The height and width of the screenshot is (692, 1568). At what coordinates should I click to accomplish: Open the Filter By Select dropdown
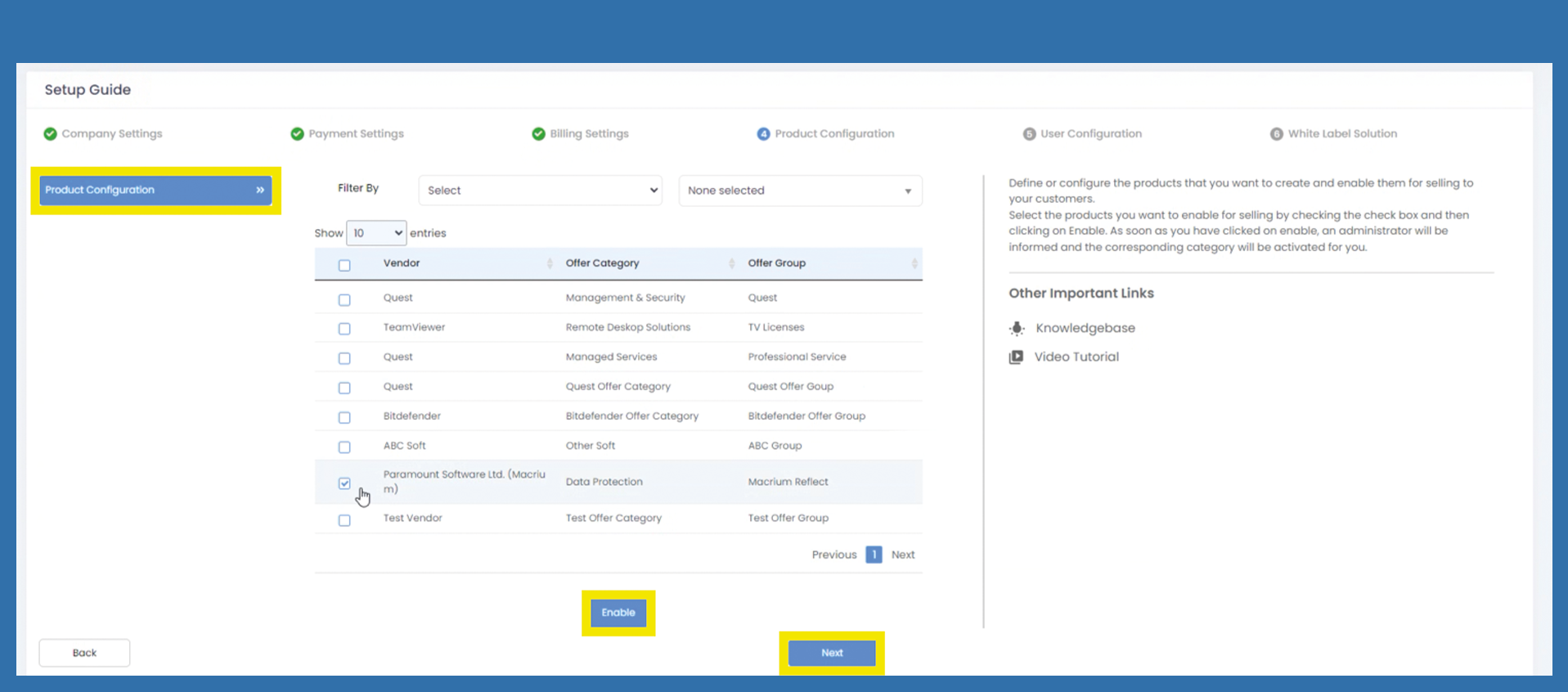point(540,191)
